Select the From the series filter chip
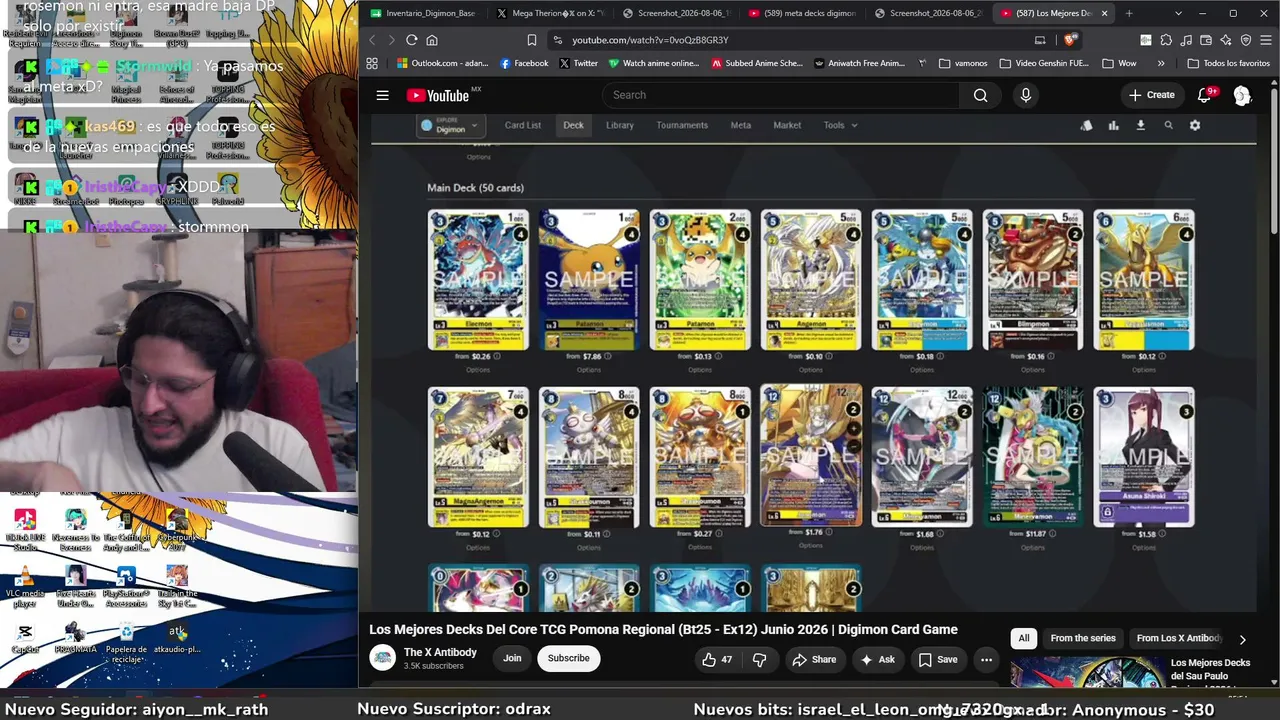This screenshot has width=1280, height=720. click(x=1082, y=638)
